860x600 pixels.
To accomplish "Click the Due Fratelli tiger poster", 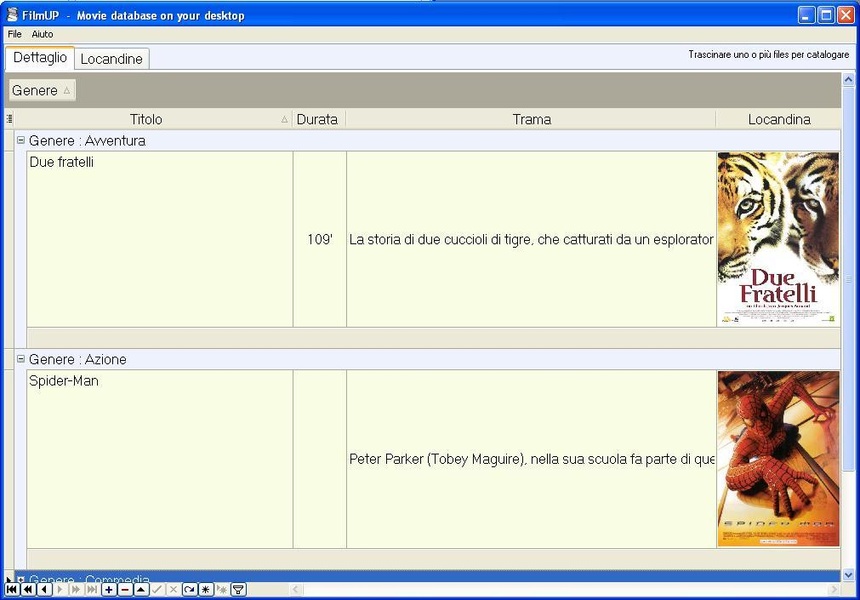I will (778, 238).
